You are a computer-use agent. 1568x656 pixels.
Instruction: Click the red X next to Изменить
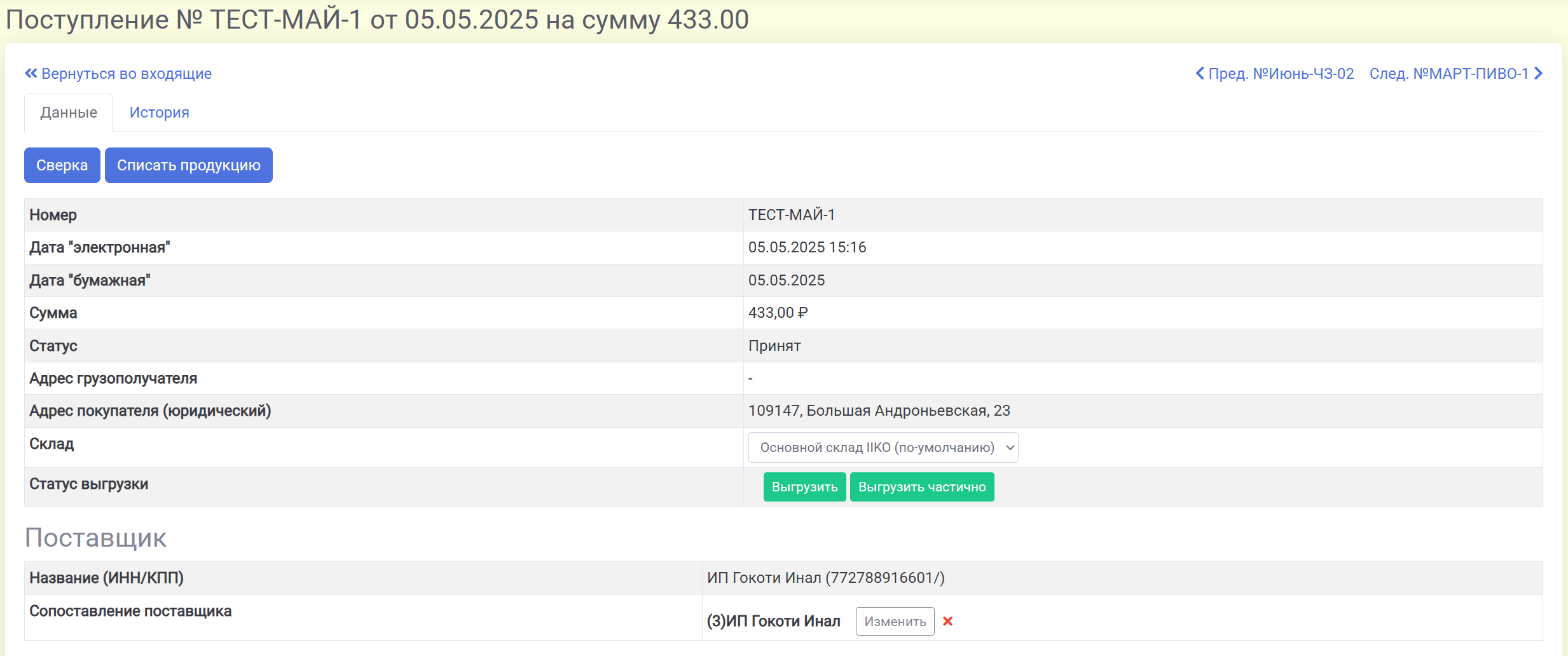[x=947, y=621]
